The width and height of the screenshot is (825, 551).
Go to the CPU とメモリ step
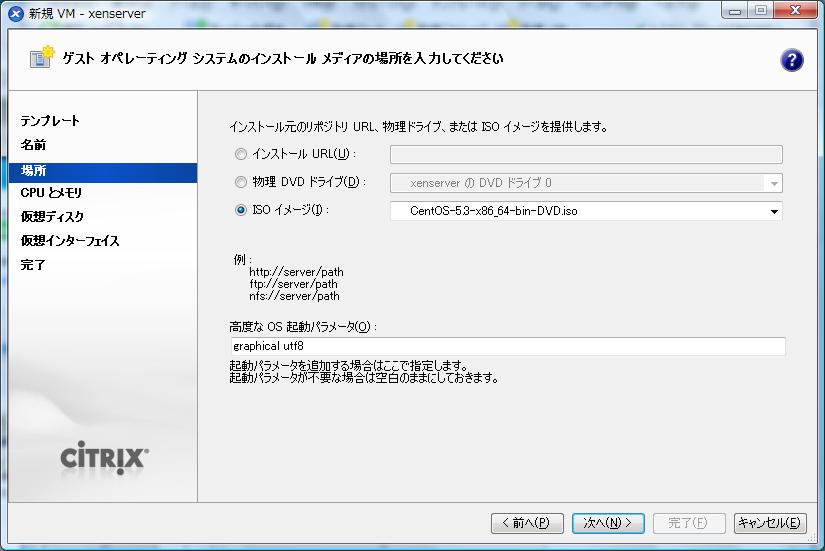pyautogui.click(x=51, y=193)
